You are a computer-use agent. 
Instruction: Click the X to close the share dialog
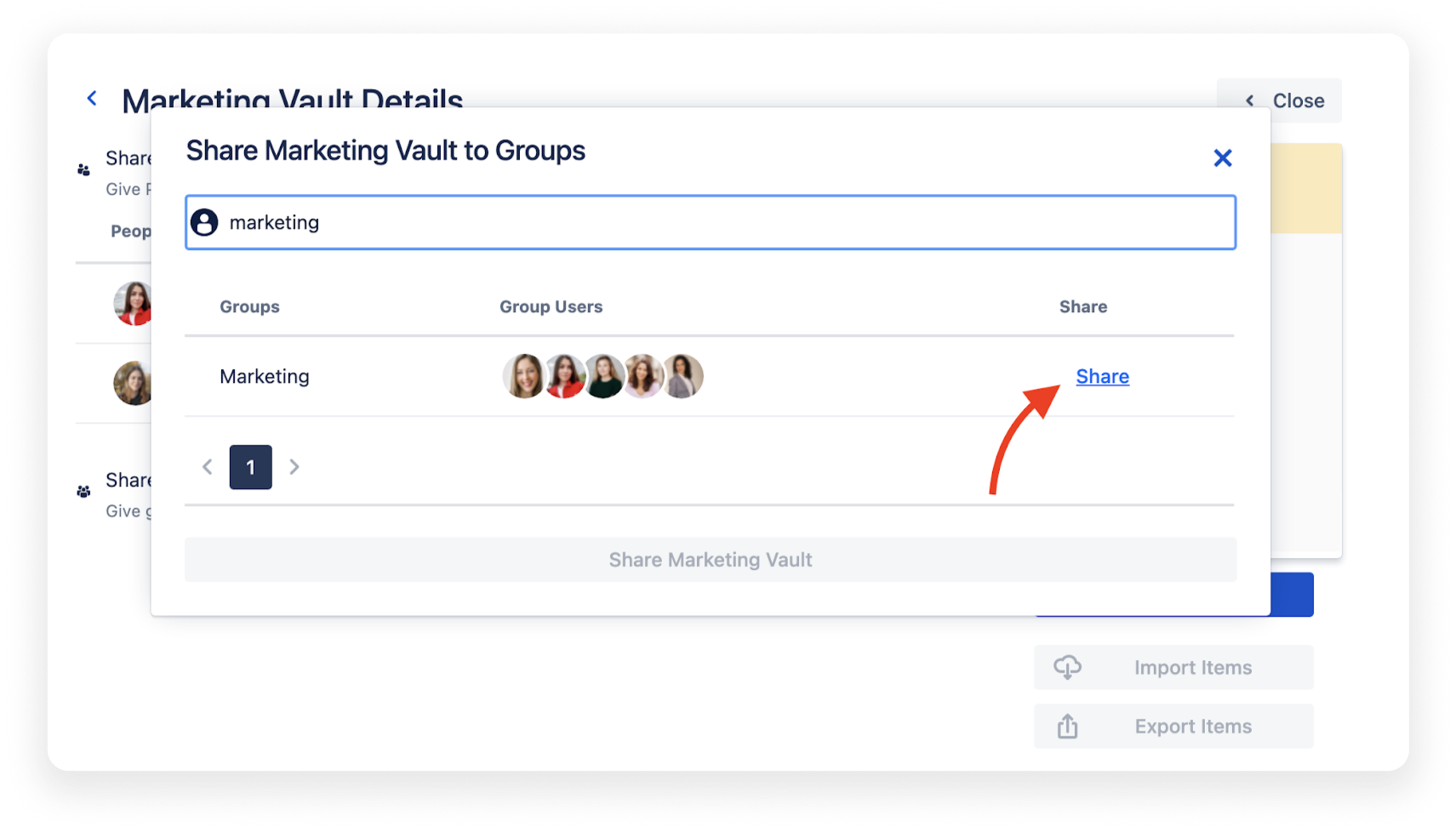1223,157
